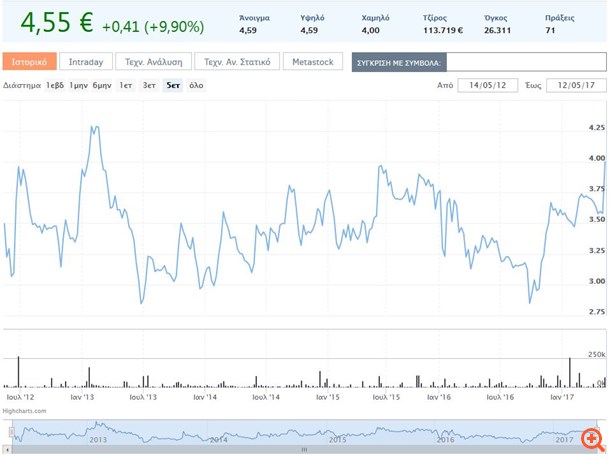Click the navigator scrollbar grip
This screenshot has width=610, height=457.
click(304, 450)
